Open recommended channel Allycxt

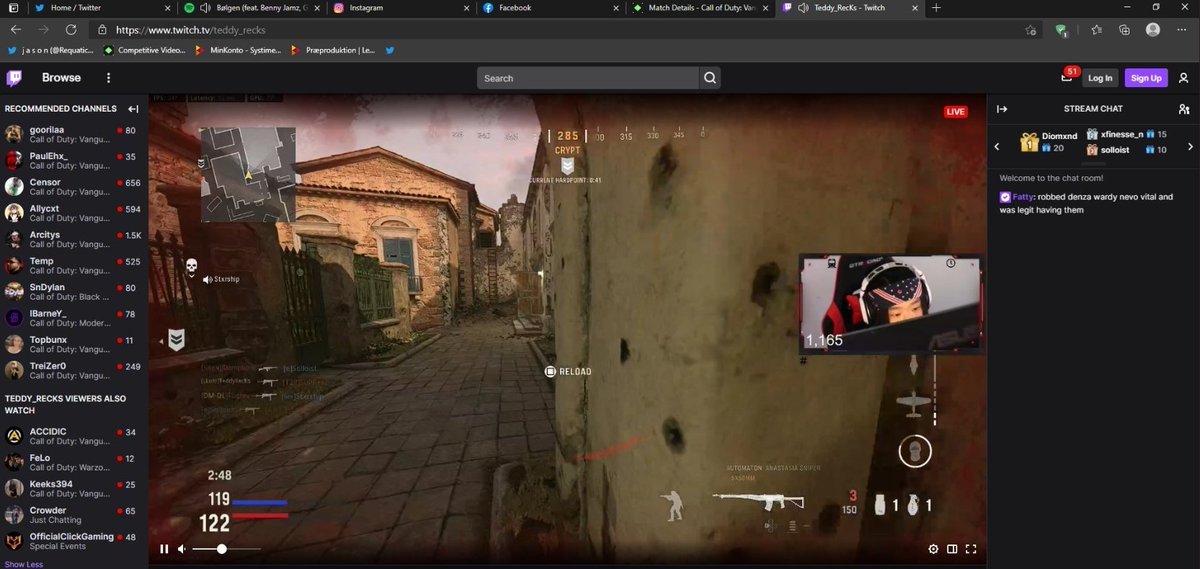click(72, 214)
